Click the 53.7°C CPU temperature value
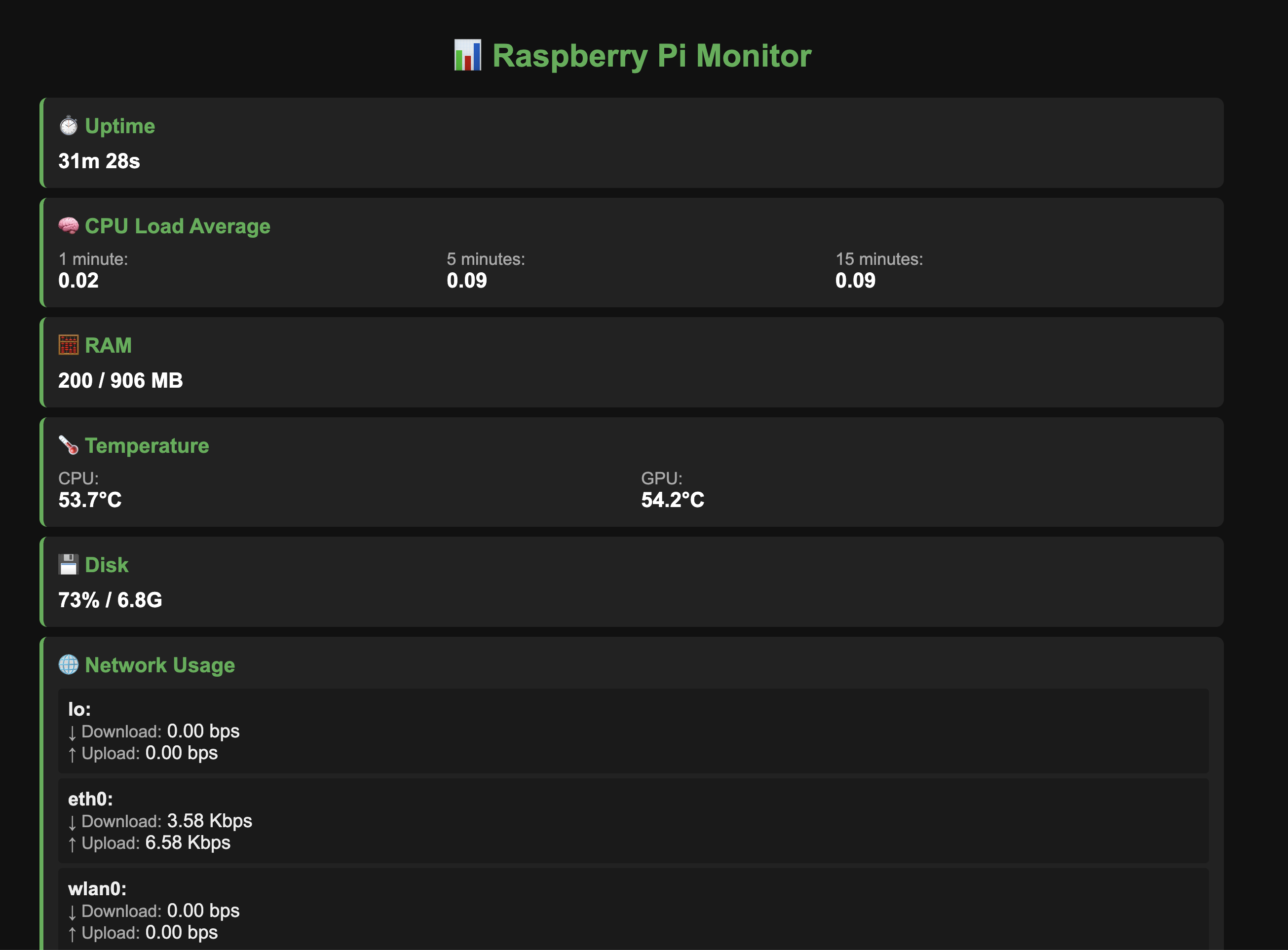The height and width of the screenshot is (950, 1288). [90, 500]
